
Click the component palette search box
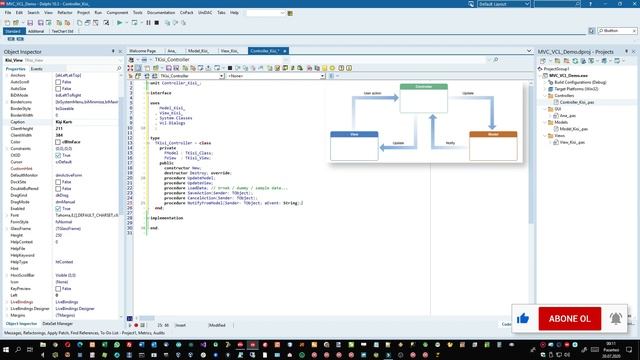[x=617, y=31]
